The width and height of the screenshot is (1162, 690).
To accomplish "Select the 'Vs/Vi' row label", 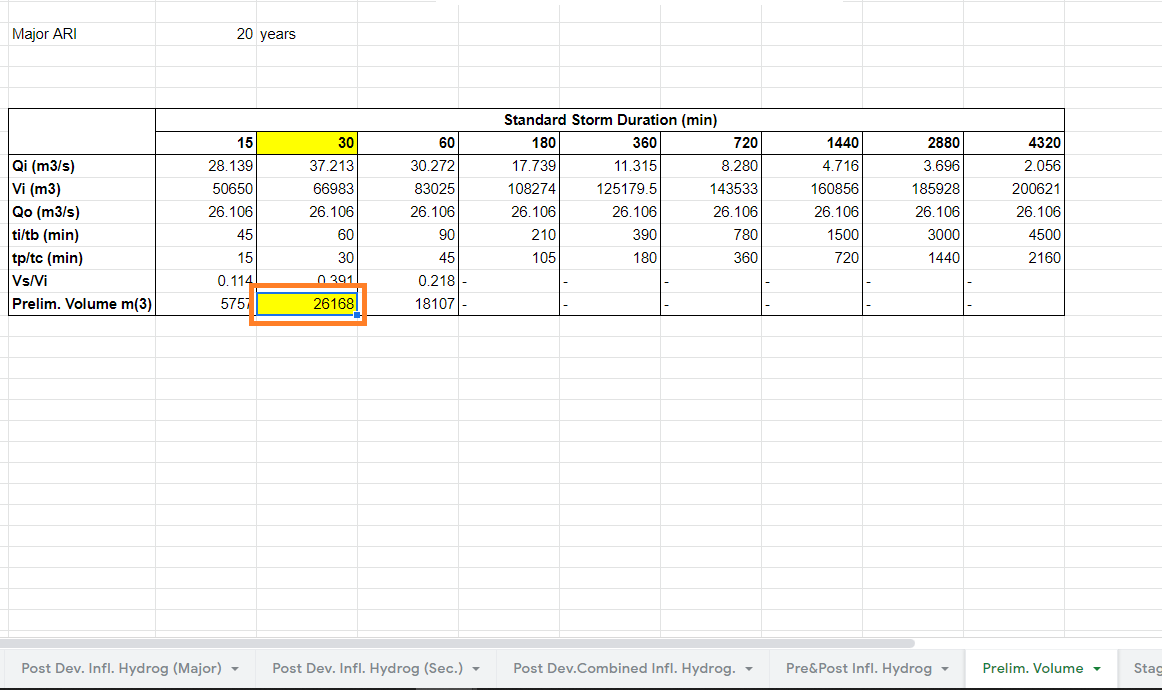I will click(x=82, y=281).
